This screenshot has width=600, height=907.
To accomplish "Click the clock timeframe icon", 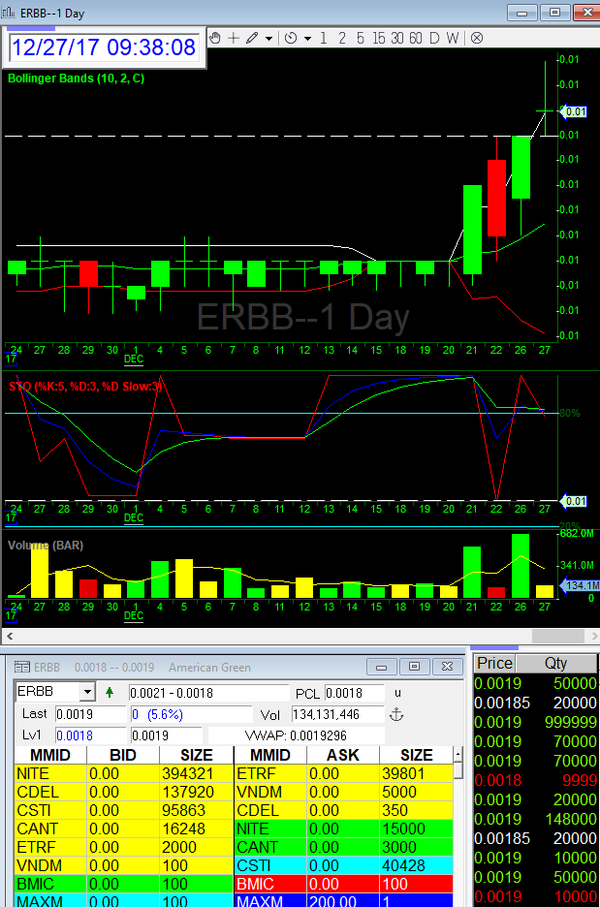I will click(x=290, y=38).
